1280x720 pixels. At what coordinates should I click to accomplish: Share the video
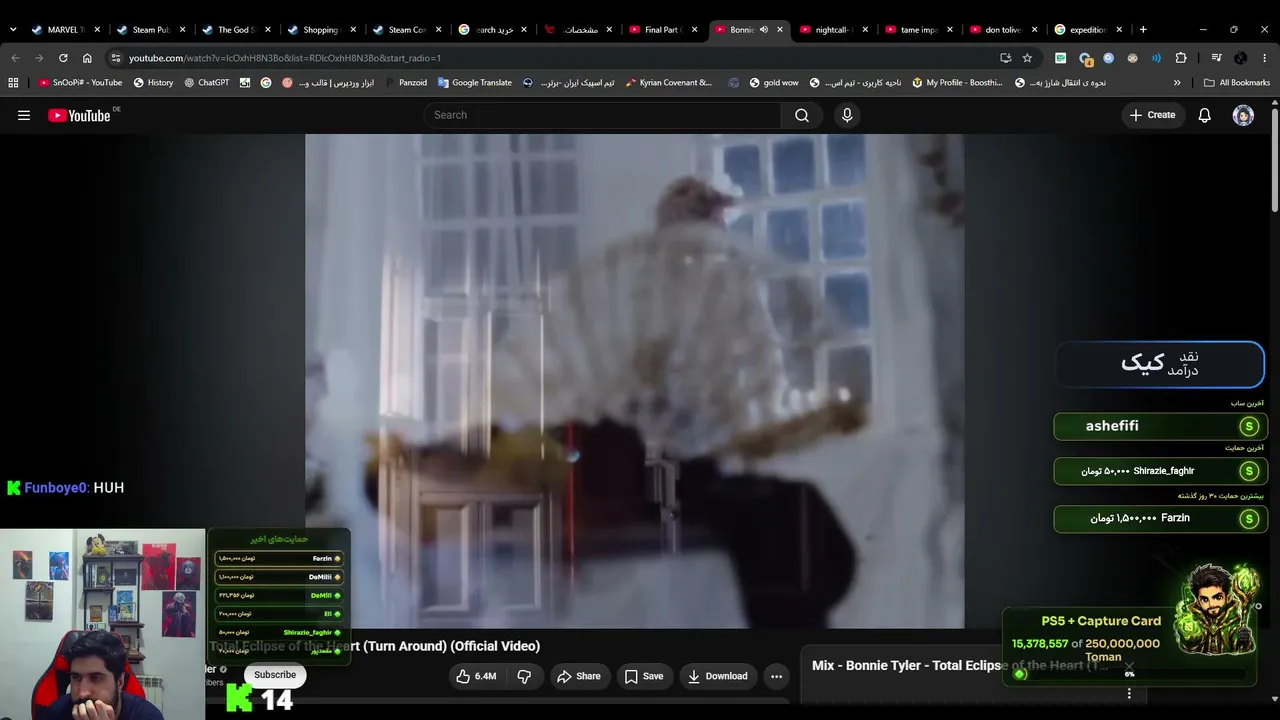(x=579, y=676)
